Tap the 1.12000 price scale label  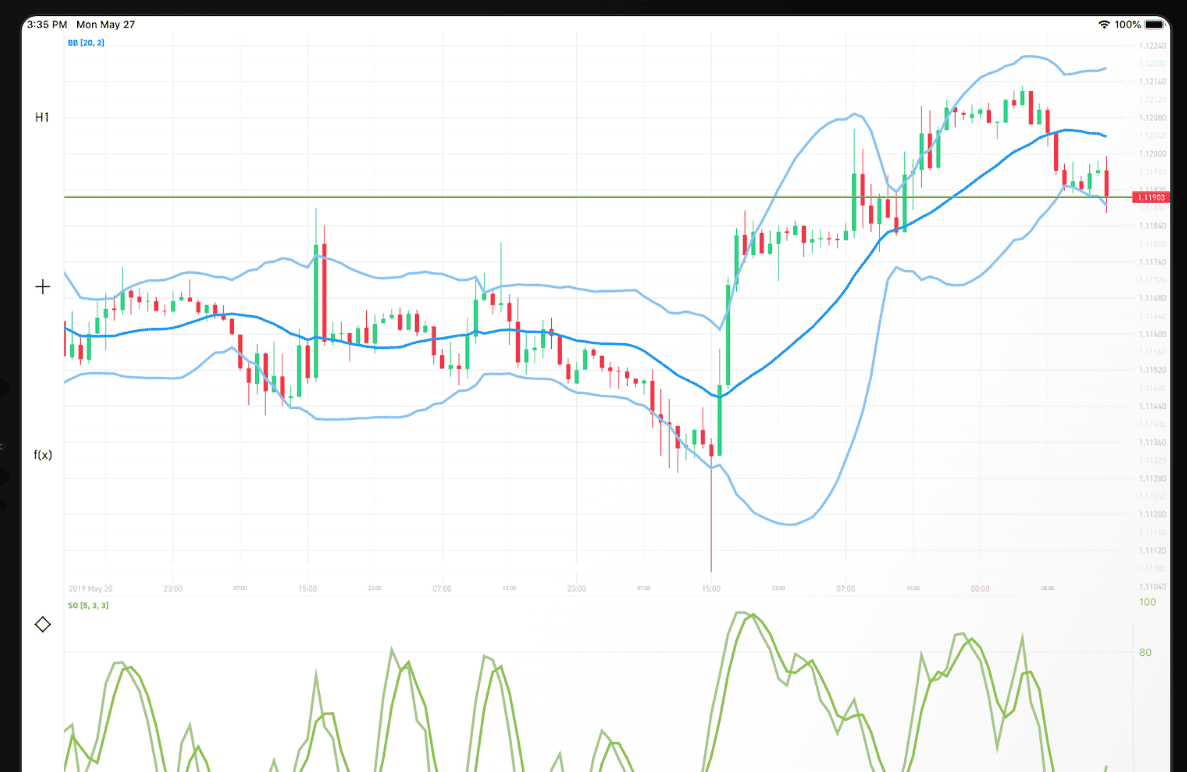point(1152,153)
